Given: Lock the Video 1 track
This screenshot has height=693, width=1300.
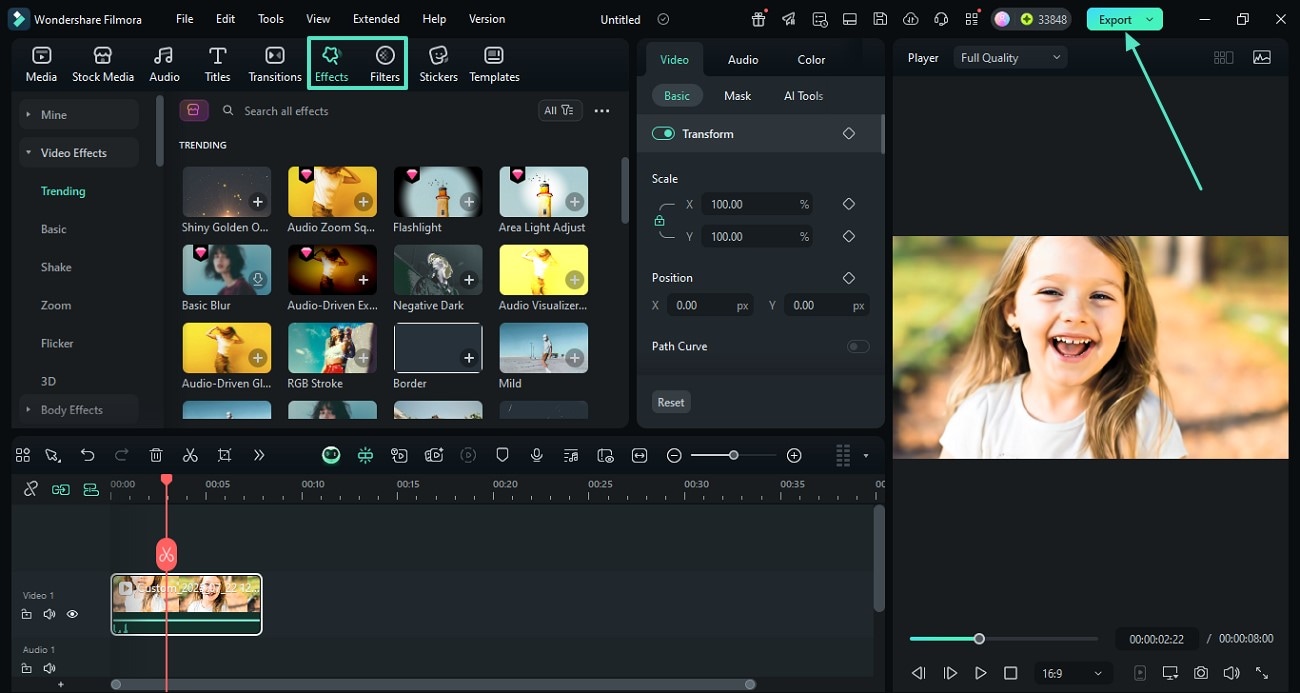Looking at the screenshot, I should (27, 614).
